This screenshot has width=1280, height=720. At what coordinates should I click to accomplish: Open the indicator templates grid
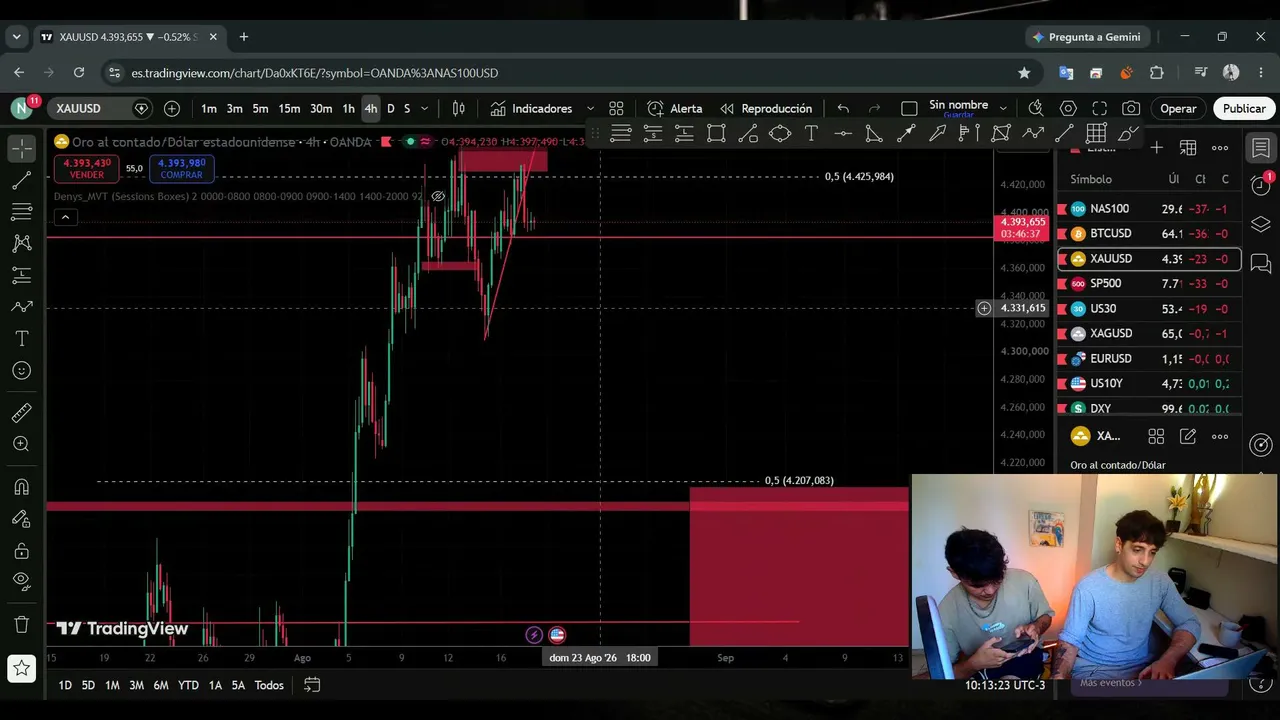point(616,108)
